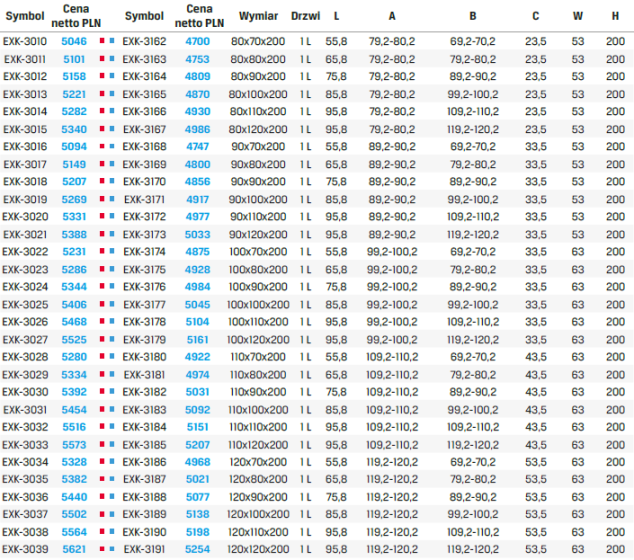634x560 pixels.
Task: Click the blue square in EXK-3020 row
Action: coord(112,216)
